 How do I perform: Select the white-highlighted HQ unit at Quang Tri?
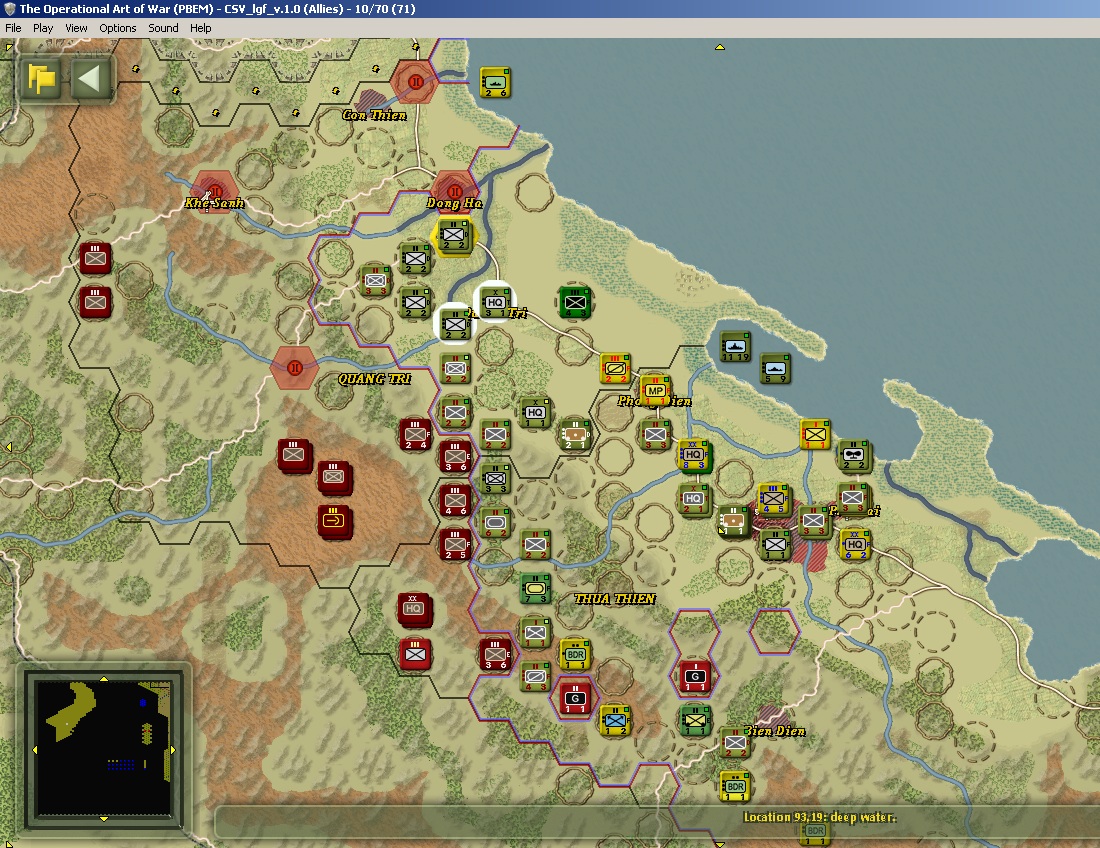495,302
